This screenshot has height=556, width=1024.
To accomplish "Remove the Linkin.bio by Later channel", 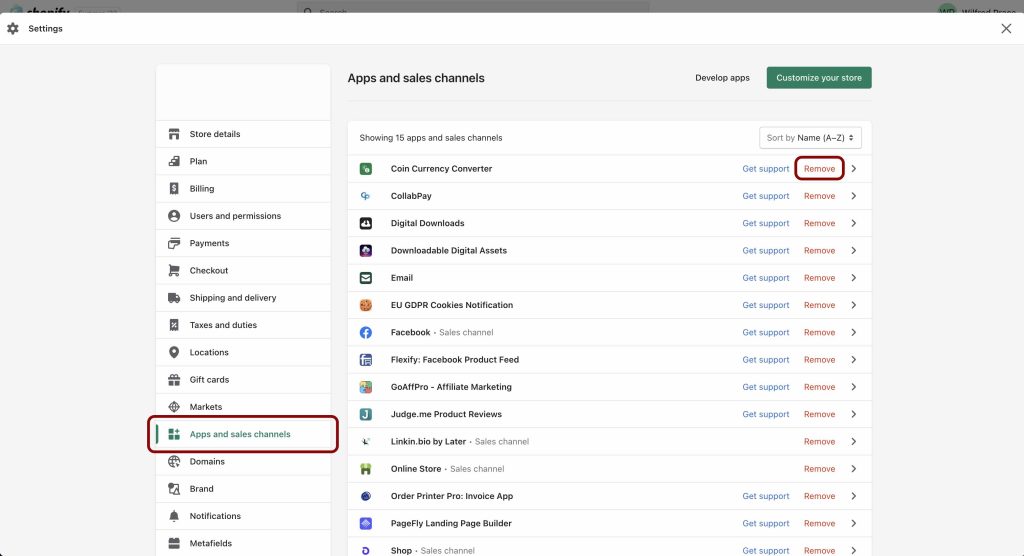I will (x=820, y=442).
